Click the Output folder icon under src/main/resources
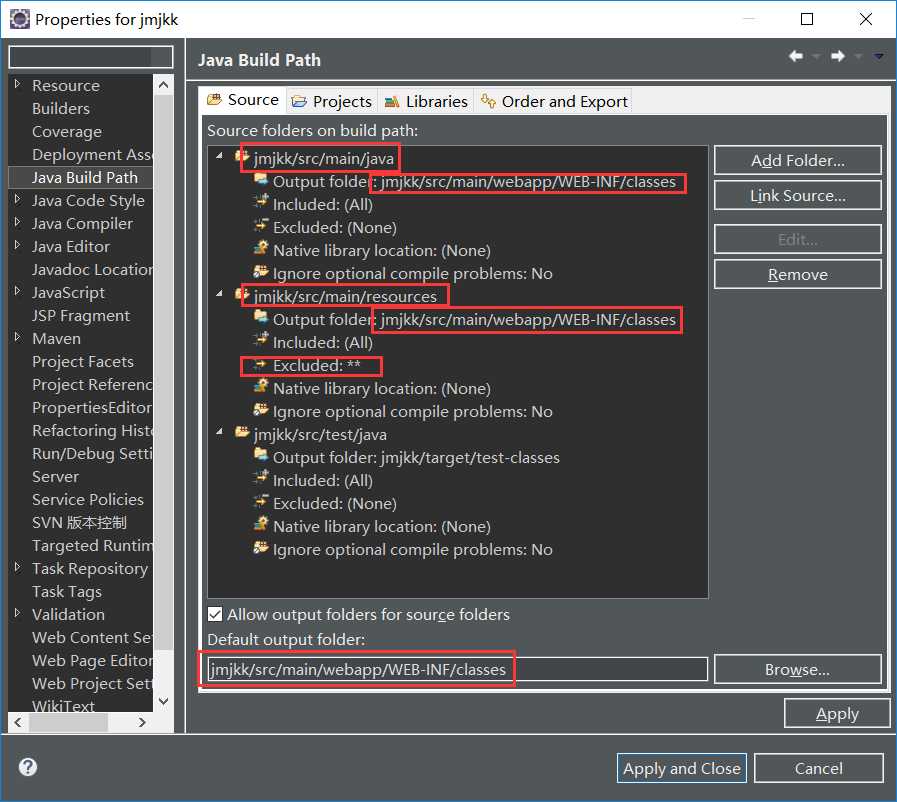 [x=261, y=317]
